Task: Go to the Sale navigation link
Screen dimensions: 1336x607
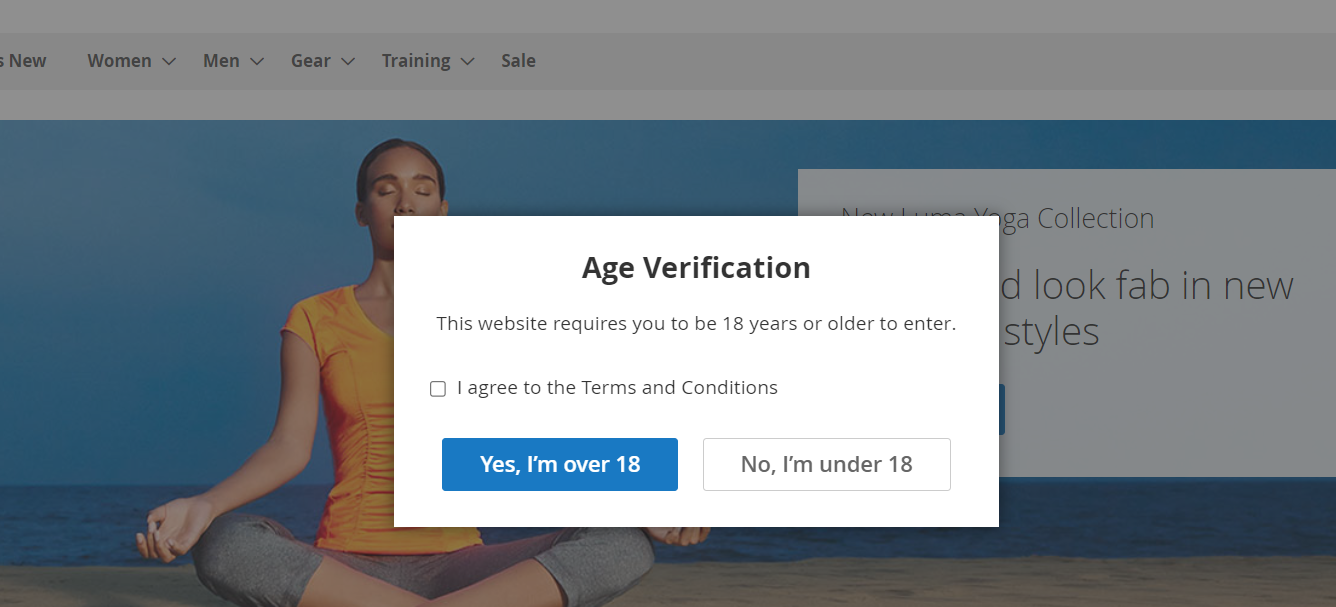Action: [x=518, y=61]
